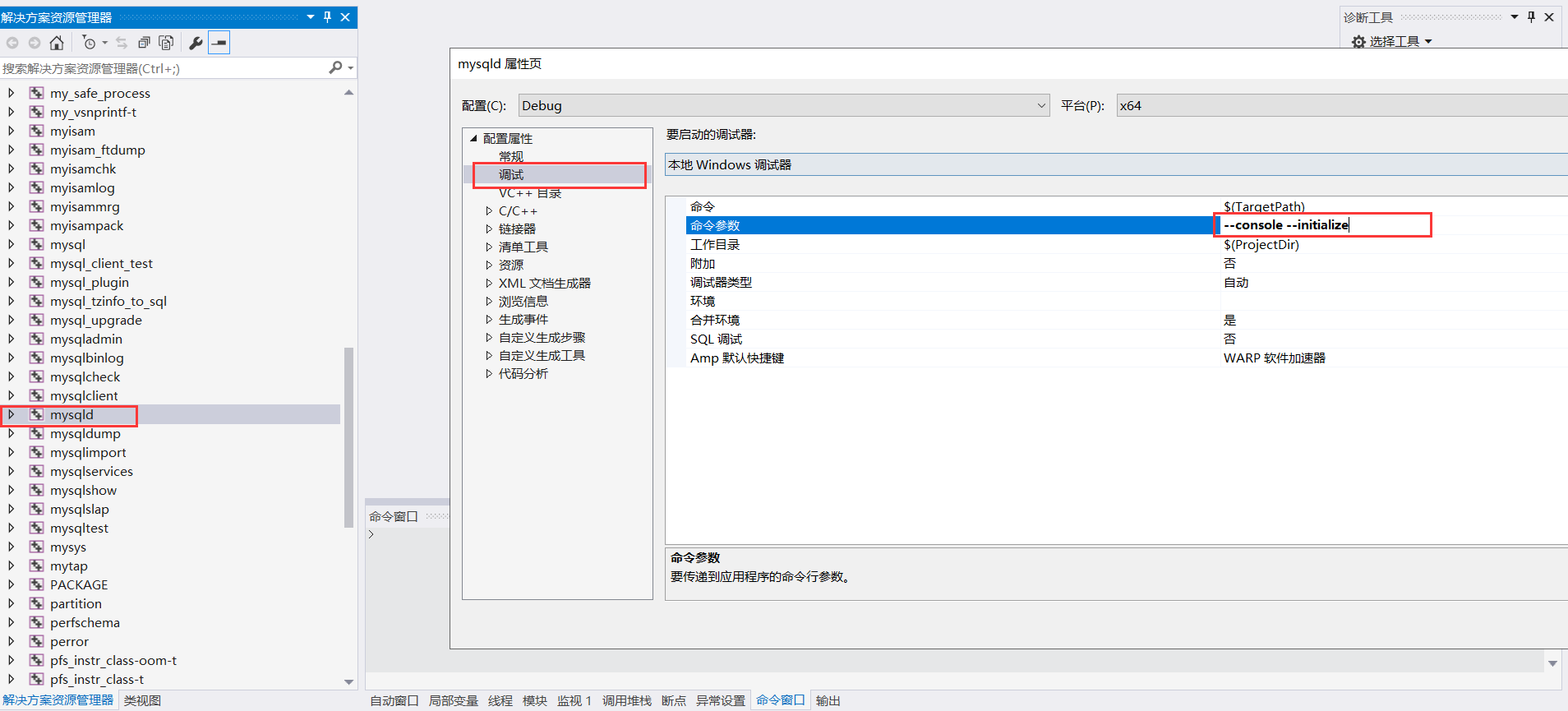Click the 命令 property row value $(TargetPath)

(1264, 206)
